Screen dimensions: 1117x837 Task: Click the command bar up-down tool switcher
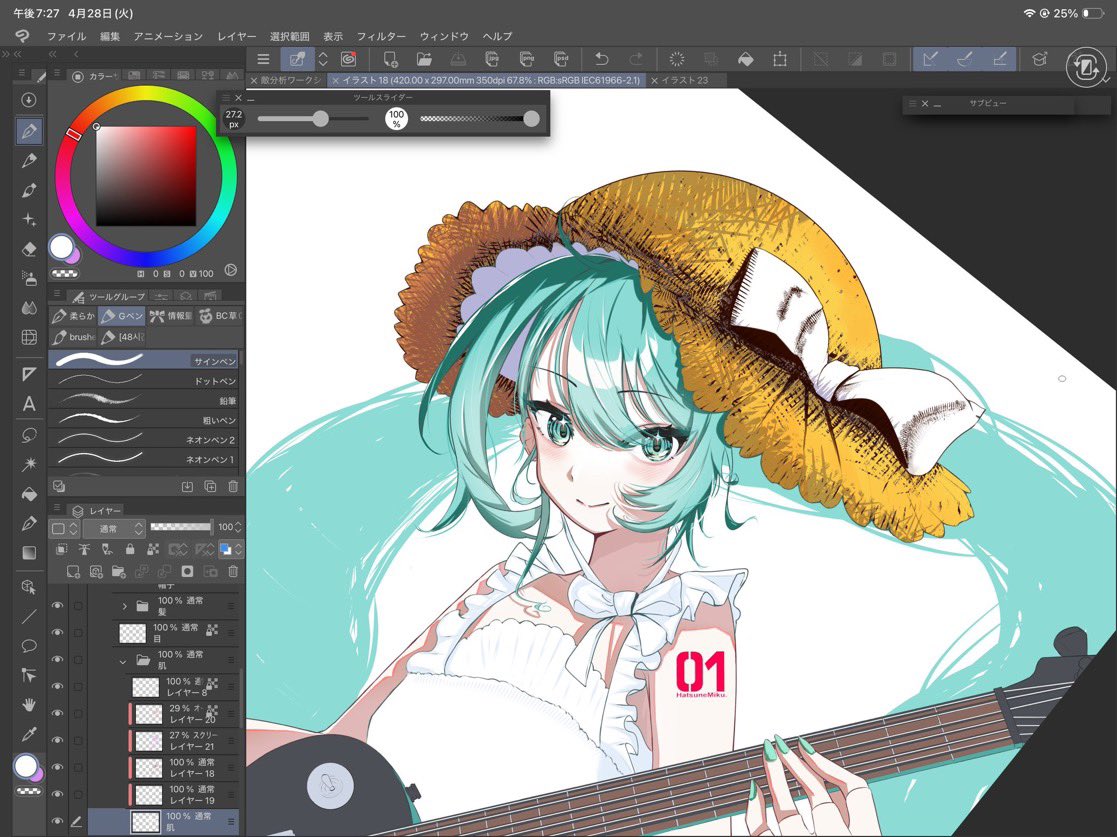pyautogui.click(x=323, y=59)
